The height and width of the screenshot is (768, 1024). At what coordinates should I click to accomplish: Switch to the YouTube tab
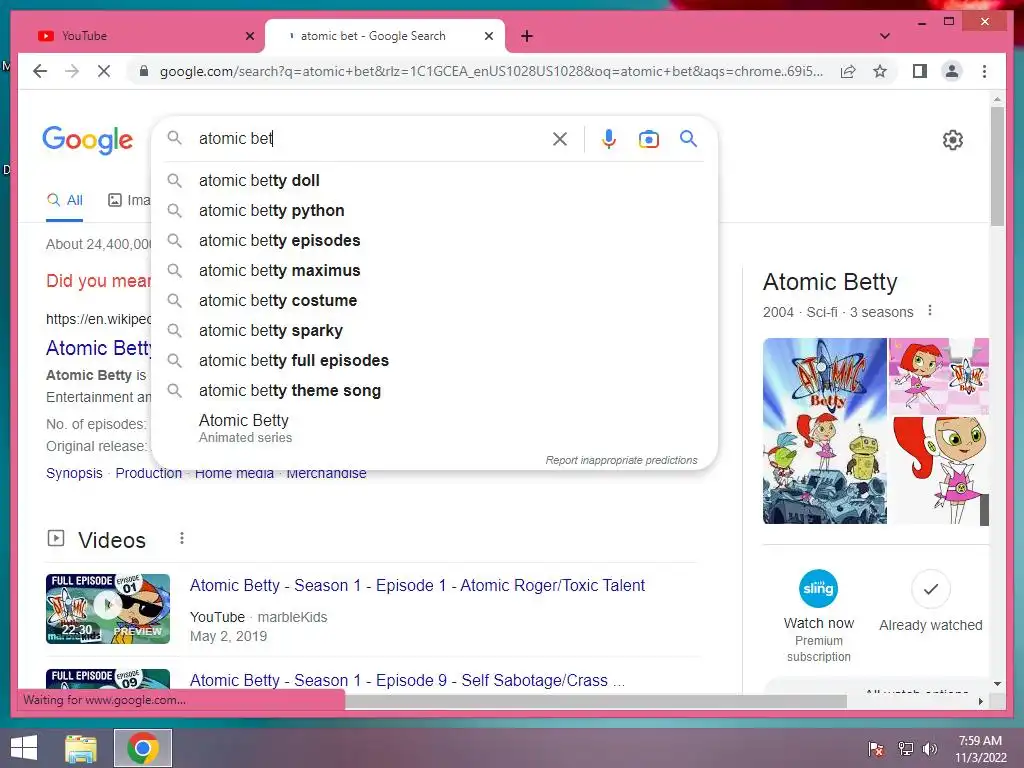tap(139, 36)
